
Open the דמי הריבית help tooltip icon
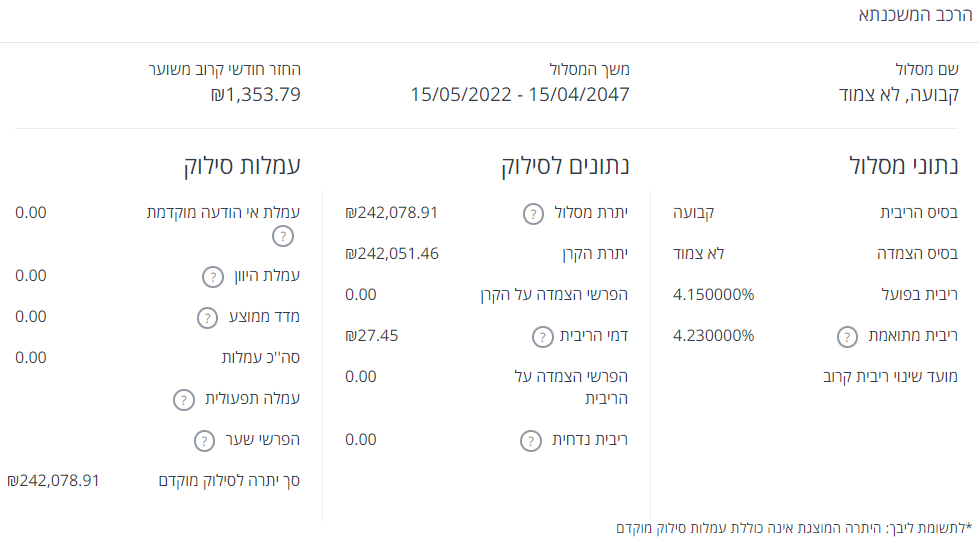coord(542,336)
